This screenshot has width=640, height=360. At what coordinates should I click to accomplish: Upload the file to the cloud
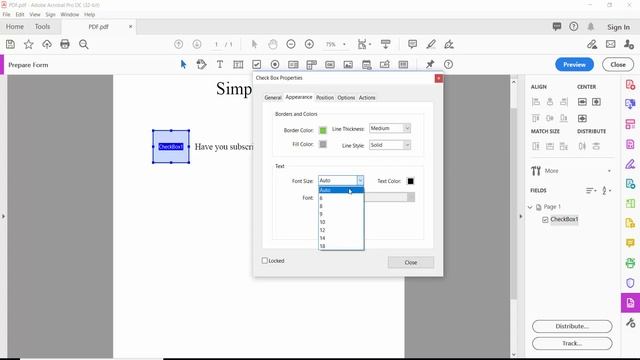pyautogui.click(x=47, y=44)
